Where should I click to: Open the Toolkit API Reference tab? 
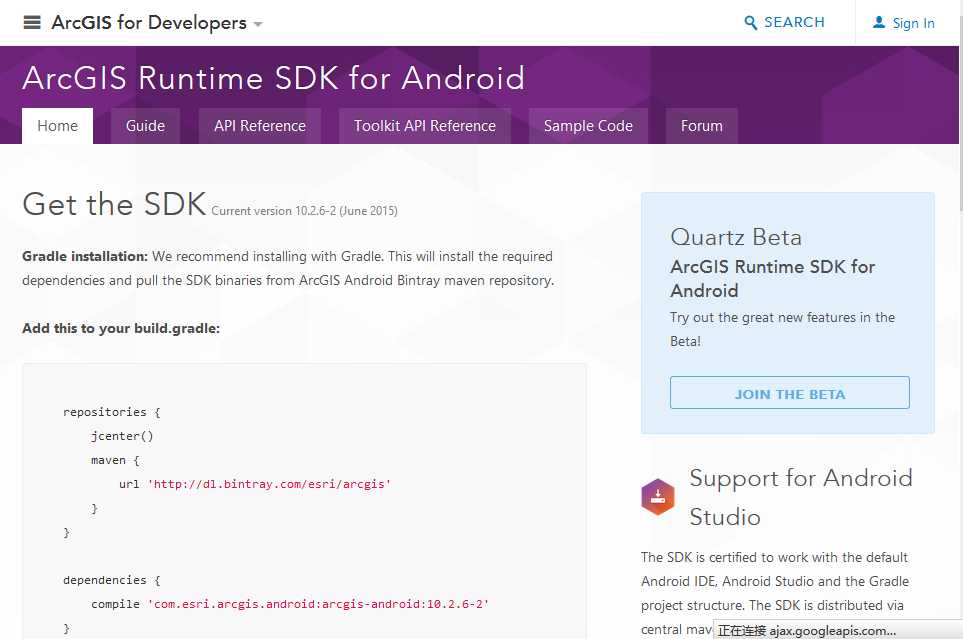(424, 126)
